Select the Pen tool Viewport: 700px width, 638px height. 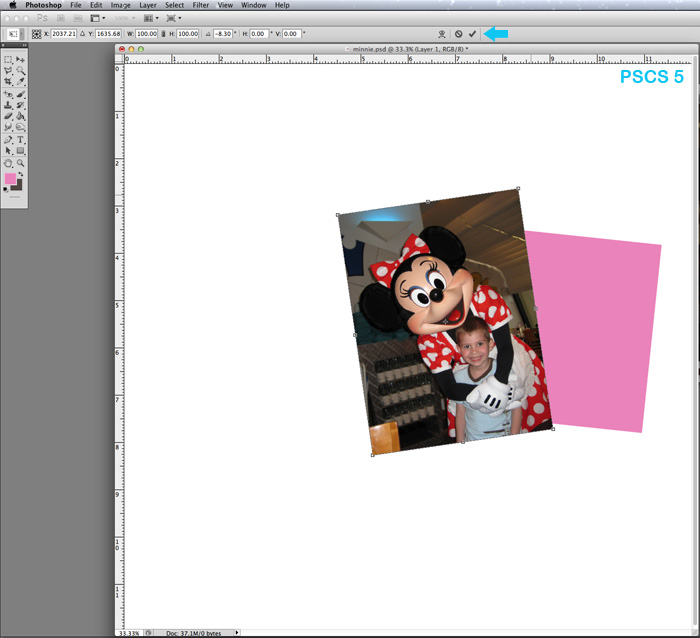tap(8, 140)
